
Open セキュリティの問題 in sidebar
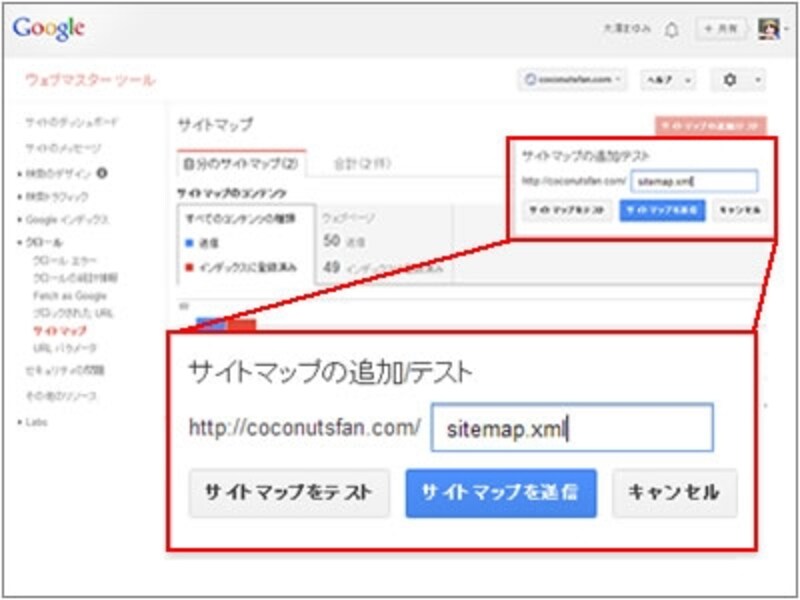click(65, 370)
